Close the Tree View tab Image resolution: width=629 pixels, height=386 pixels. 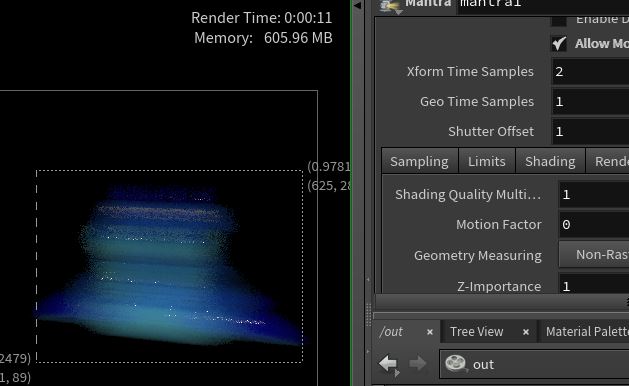(526, 332)
